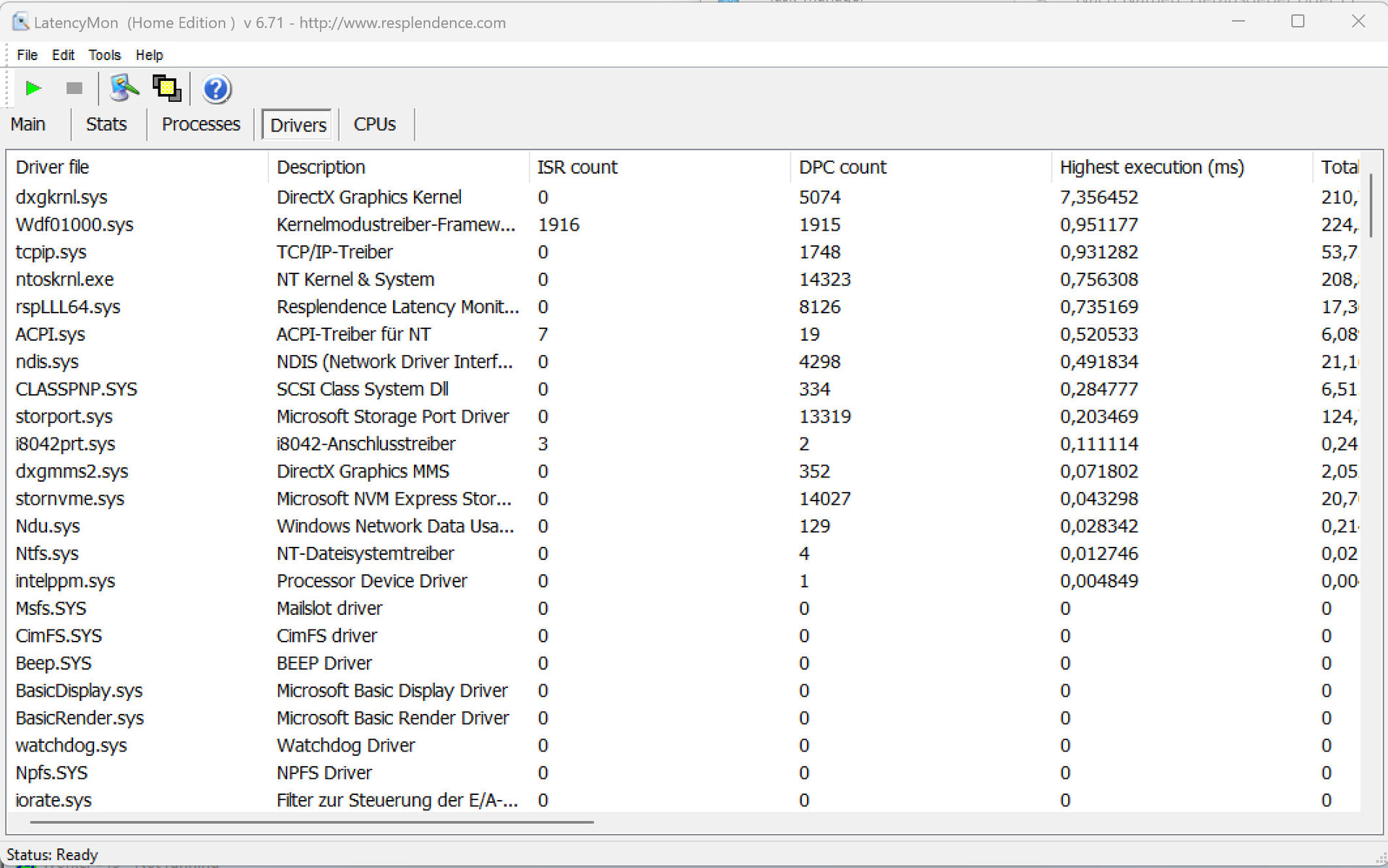Click the vertical scrollbar thumb
The width and height of the screenshot is (1388, 868).
pyautogui.click(x=1371, y=206)
